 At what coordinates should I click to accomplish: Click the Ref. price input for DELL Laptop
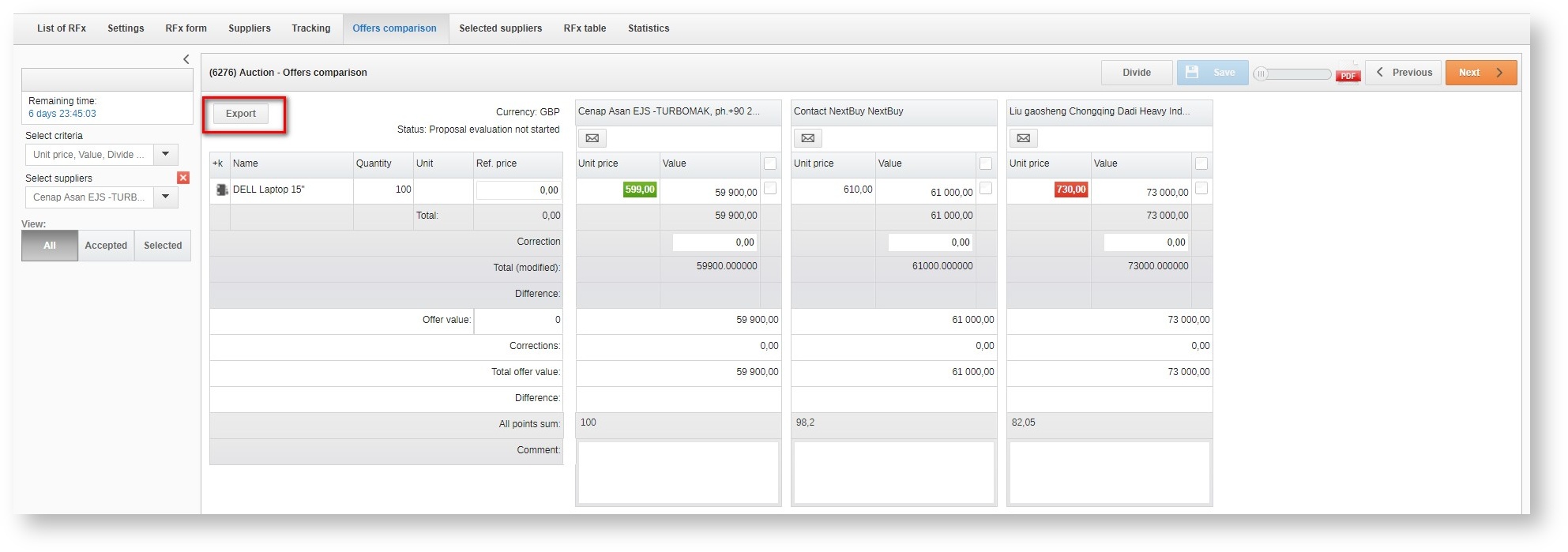(518, 190)
